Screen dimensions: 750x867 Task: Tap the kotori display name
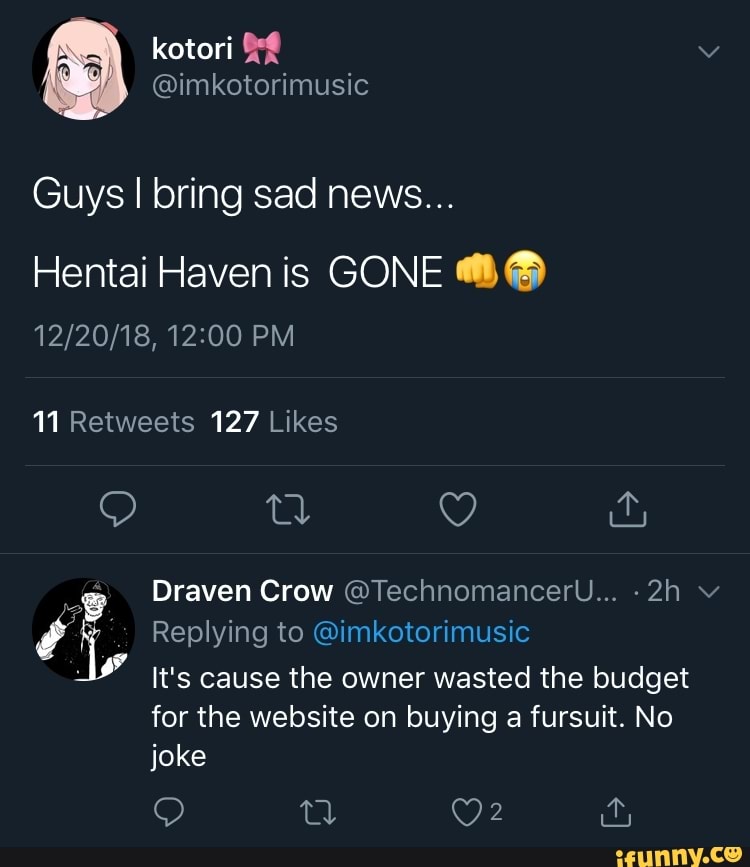click(192, 47)
